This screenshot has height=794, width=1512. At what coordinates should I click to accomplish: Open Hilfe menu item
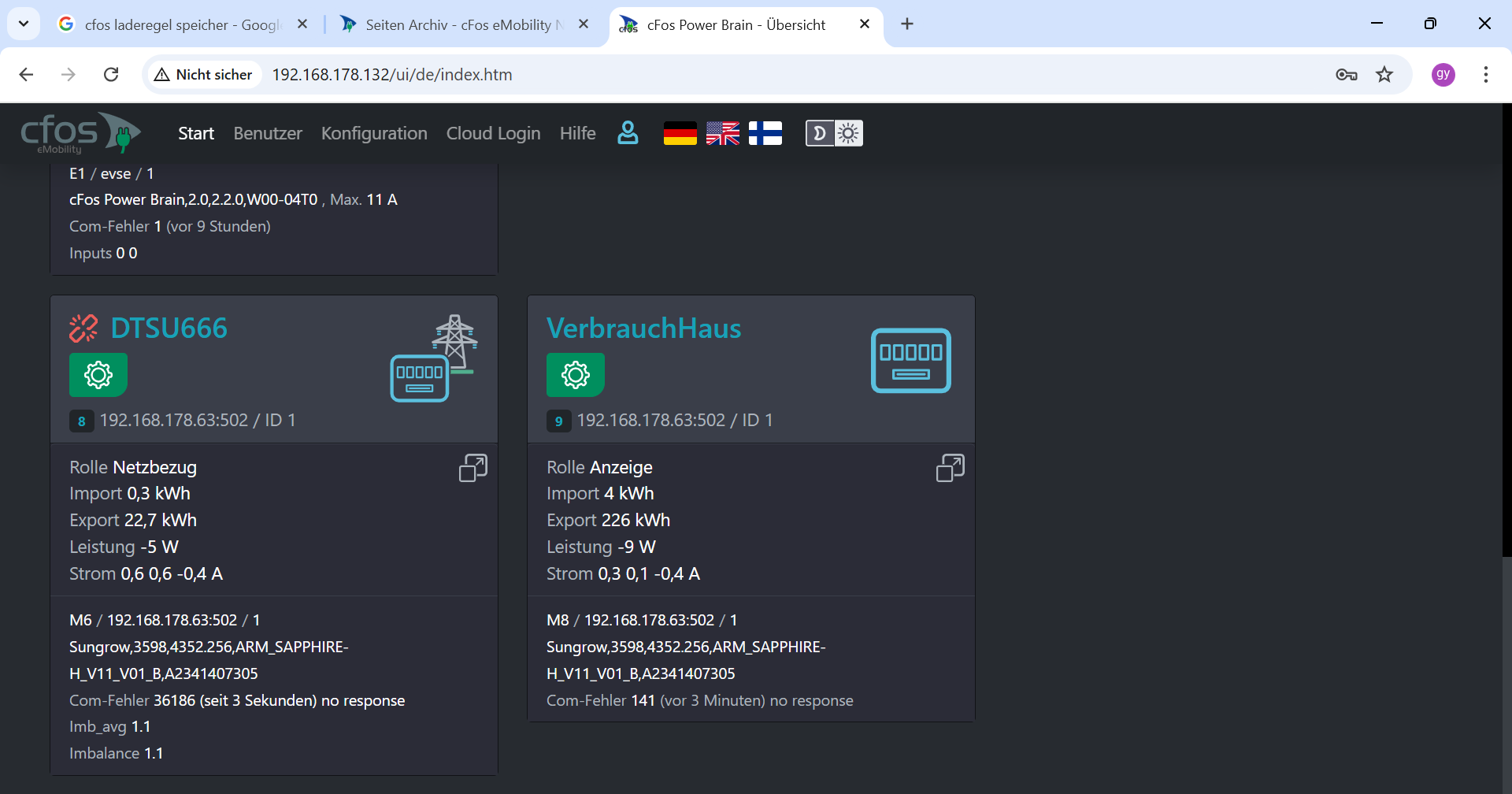coord(578,133)
